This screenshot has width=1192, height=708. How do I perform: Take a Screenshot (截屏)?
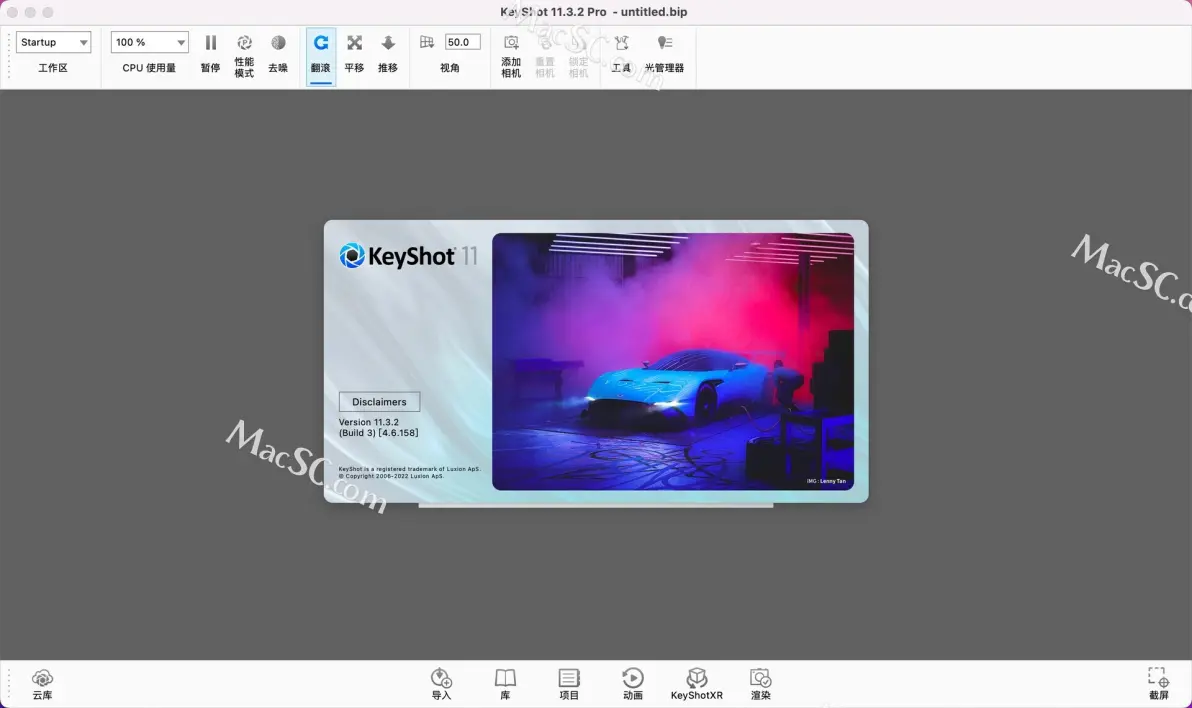(x=1159, y=684)
